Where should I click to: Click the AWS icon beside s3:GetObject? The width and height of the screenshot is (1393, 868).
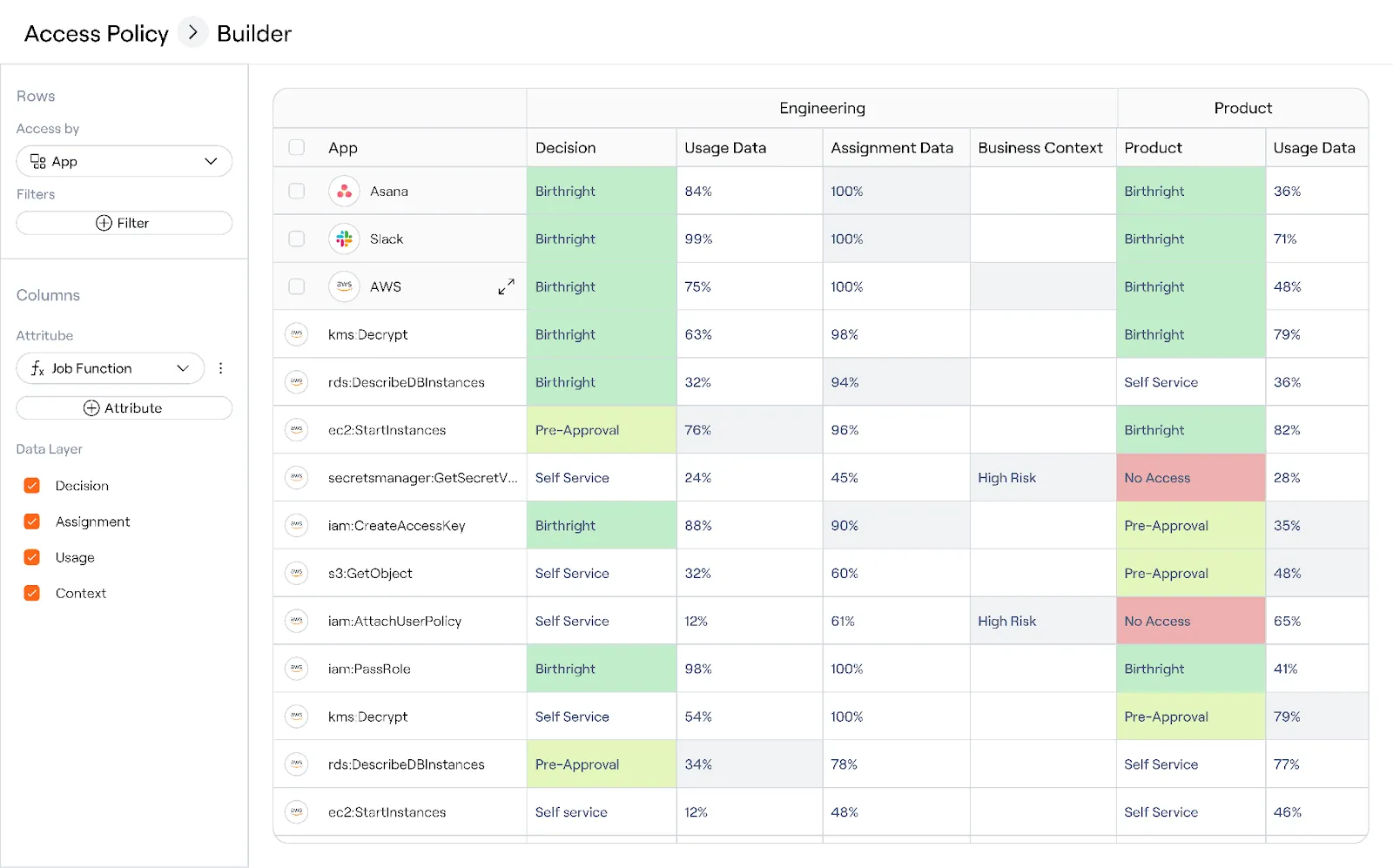coord(297,573)
